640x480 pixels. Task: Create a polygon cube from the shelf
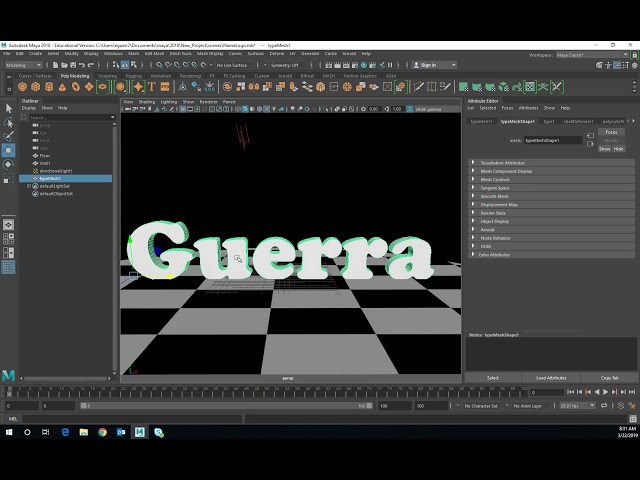(36, 87)
